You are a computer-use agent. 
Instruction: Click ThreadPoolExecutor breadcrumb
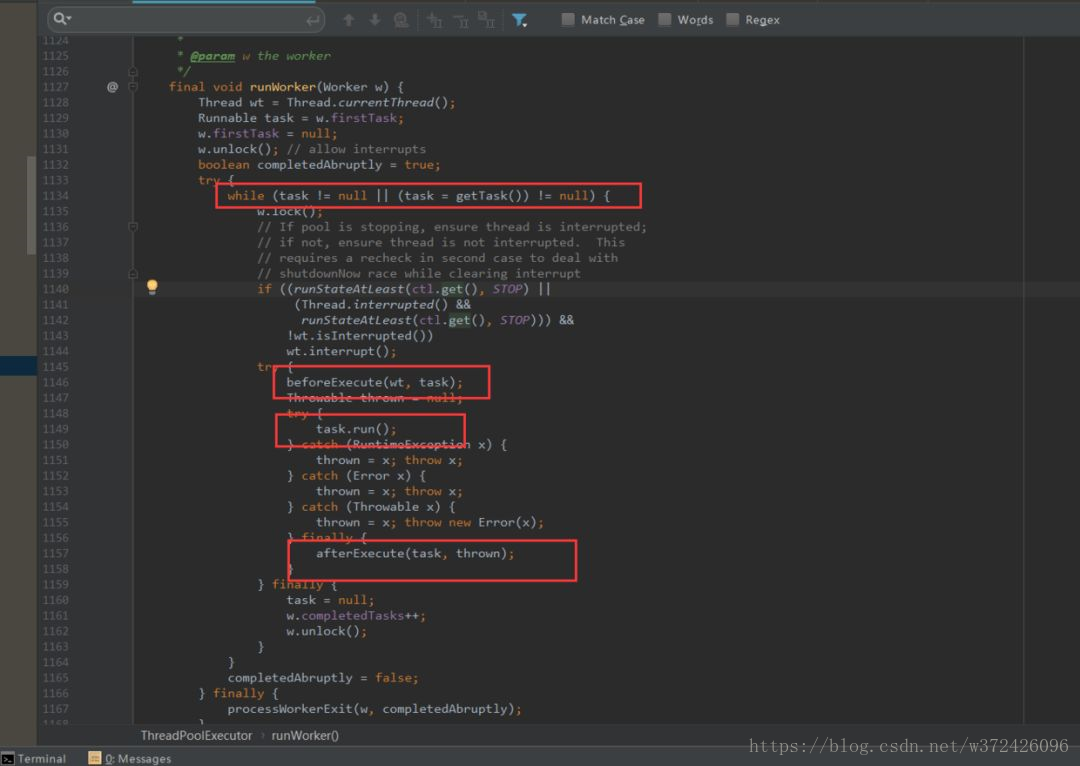196,736
